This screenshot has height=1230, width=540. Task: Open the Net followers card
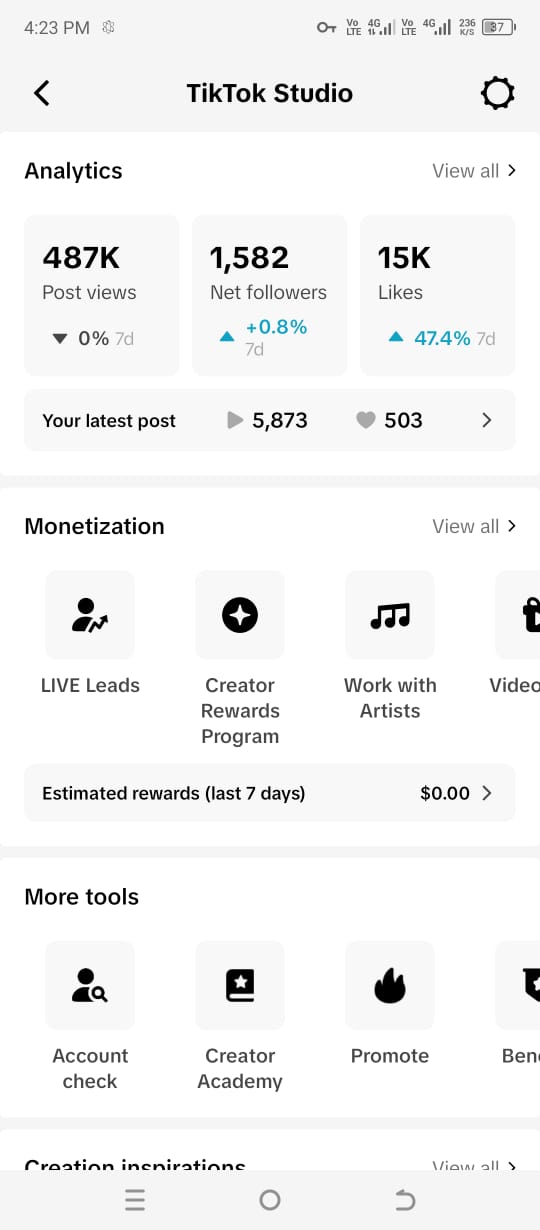click(269, 295)
